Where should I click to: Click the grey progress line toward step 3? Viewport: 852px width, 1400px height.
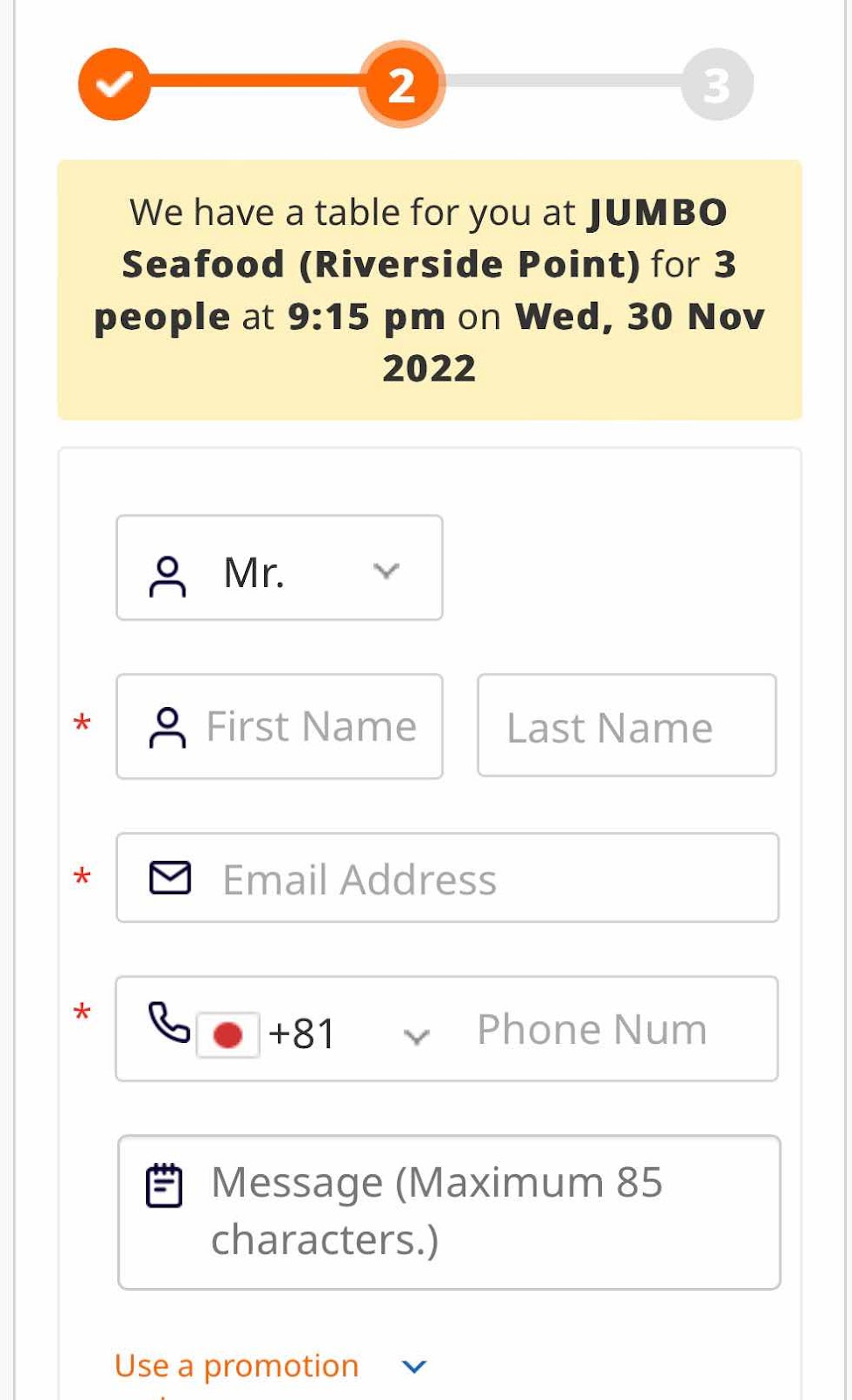pyautogui.click(x=564, y=80)
